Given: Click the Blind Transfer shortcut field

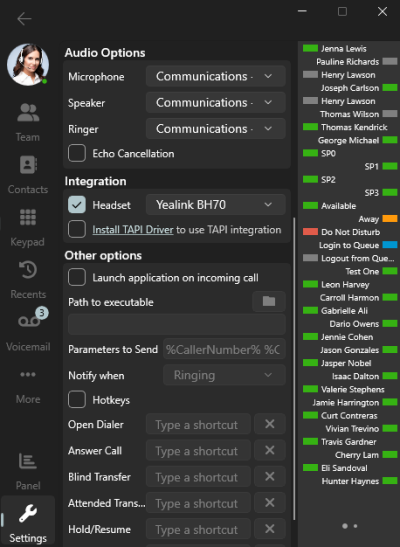Looking at the screenshot, I should pos(198,477).
